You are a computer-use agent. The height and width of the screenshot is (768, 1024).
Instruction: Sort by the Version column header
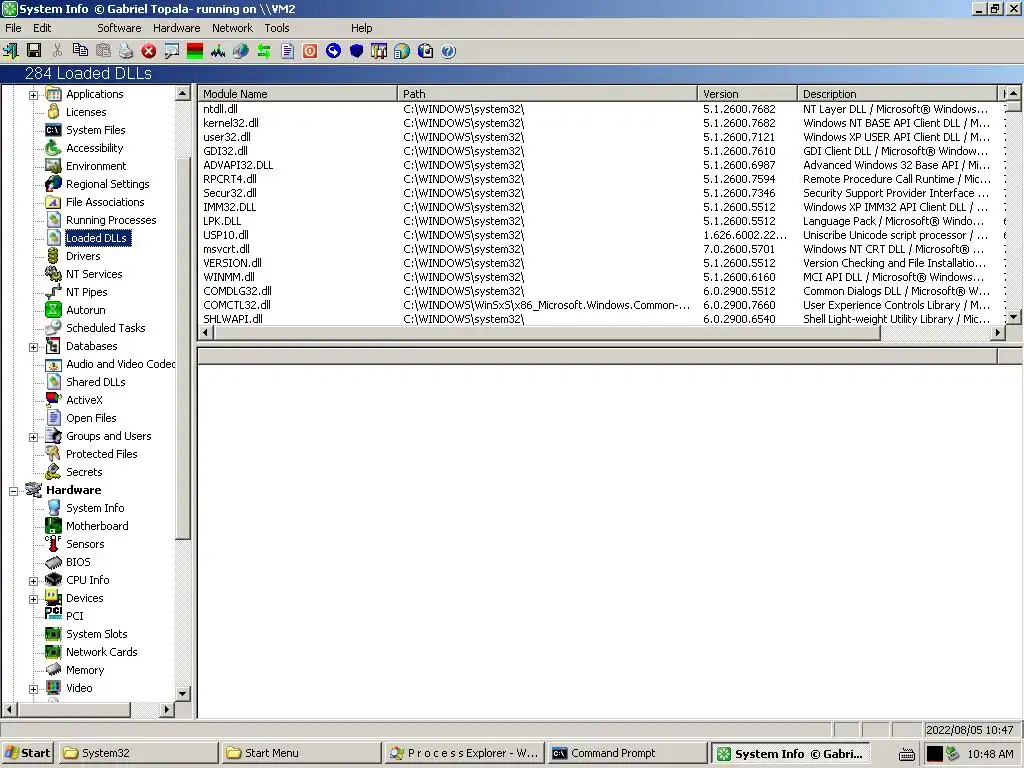(x=748, y=93)
